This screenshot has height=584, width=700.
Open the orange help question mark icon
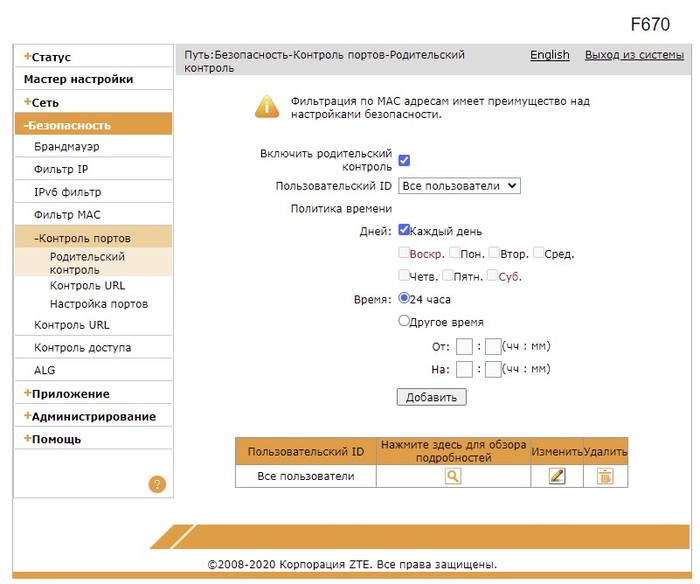[157, 484]
